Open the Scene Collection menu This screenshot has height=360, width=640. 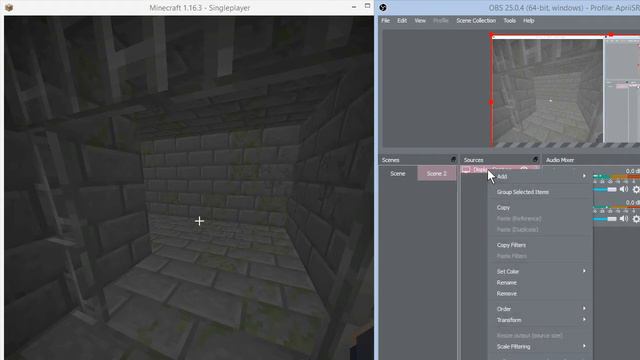(476, 20)
